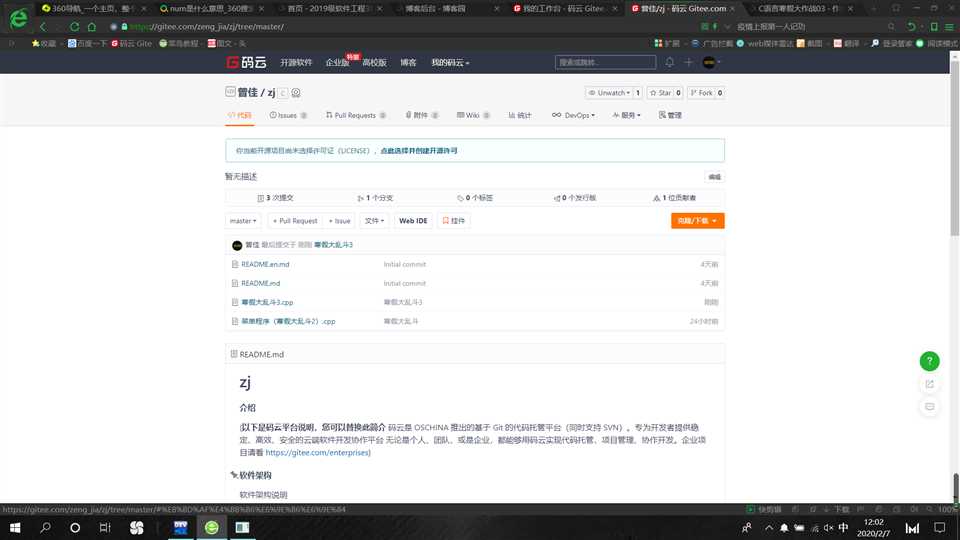
Task: Open Windows Start menu
Action: (x=15, y=528)
